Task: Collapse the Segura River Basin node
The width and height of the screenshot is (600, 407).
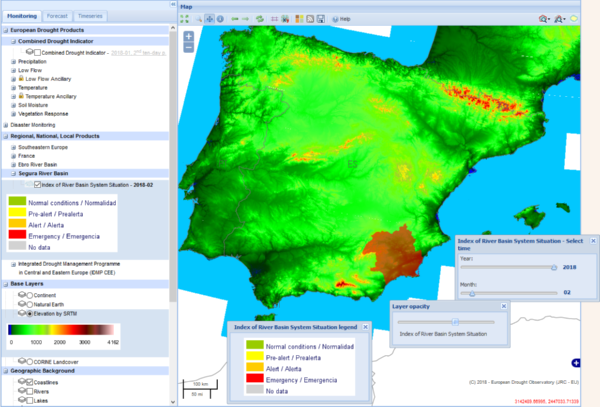Action: pyautogui.click(x=13, y=174)
